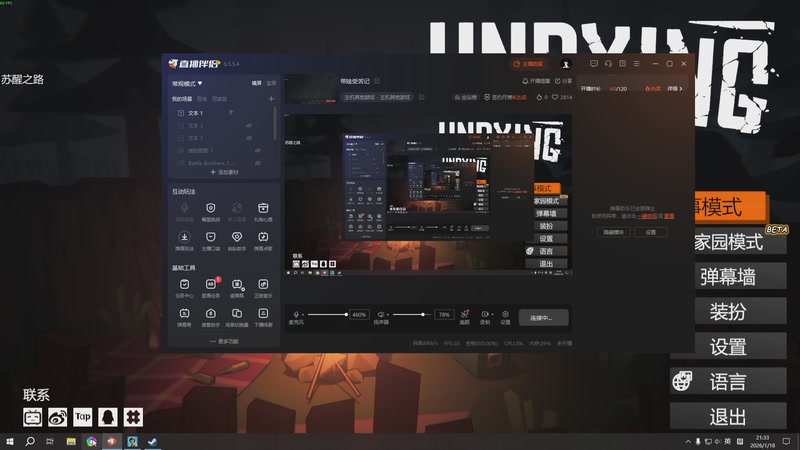Open the QQ penguin contact icon in the game
Image resolution: width=800 pixels, height=450 pixels.
pos(108,417)
